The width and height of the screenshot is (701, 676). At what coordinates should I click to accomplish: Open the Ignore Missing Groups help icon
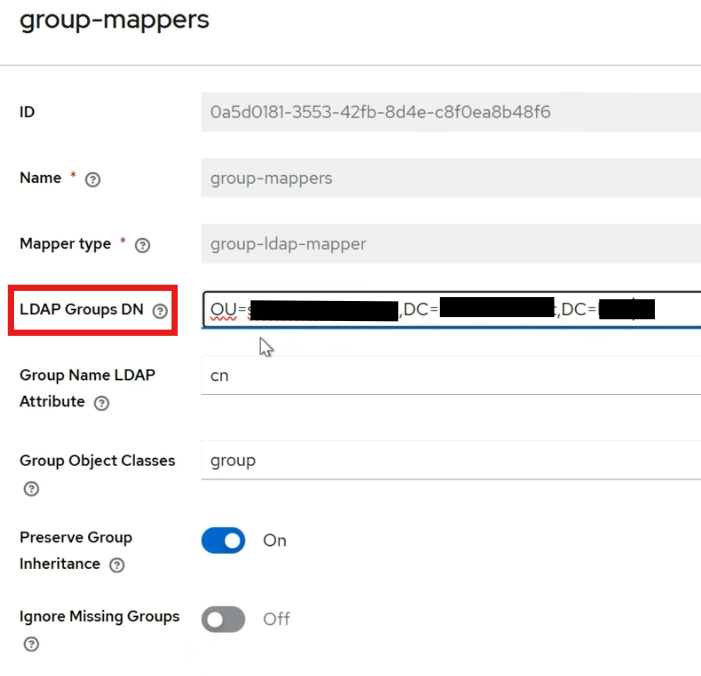tap(31, 645)
